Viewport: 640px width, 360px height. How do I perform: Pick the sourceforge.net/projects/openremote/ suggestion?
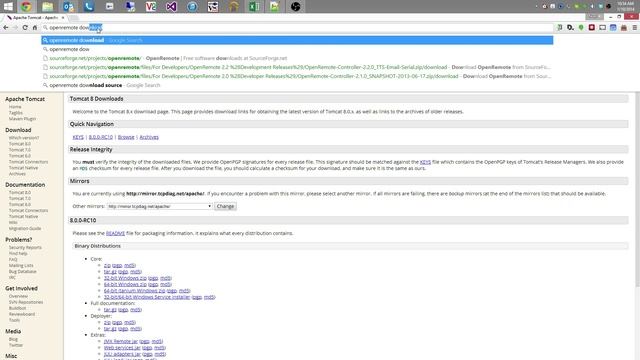point(297,58)
